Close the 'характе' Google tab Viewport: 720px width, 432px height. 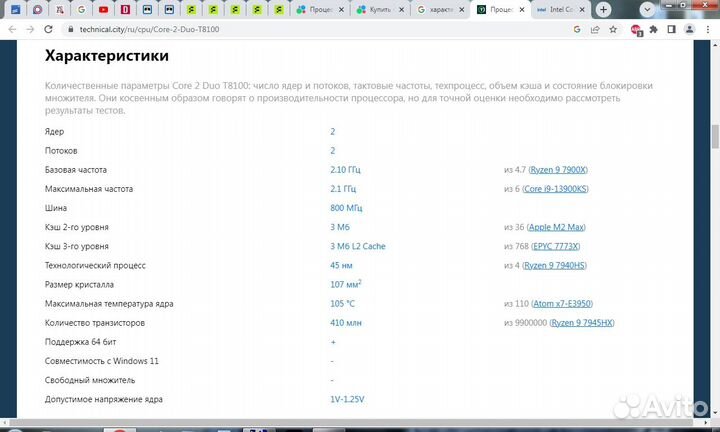pos(461,10)
